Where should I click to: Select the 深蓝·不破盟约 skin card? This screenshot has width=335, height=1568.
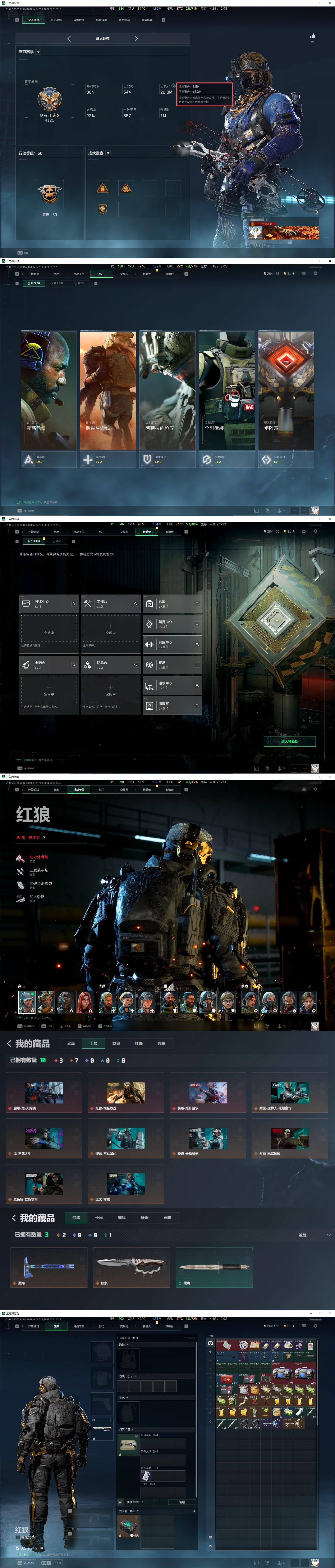click(126, 1138)
